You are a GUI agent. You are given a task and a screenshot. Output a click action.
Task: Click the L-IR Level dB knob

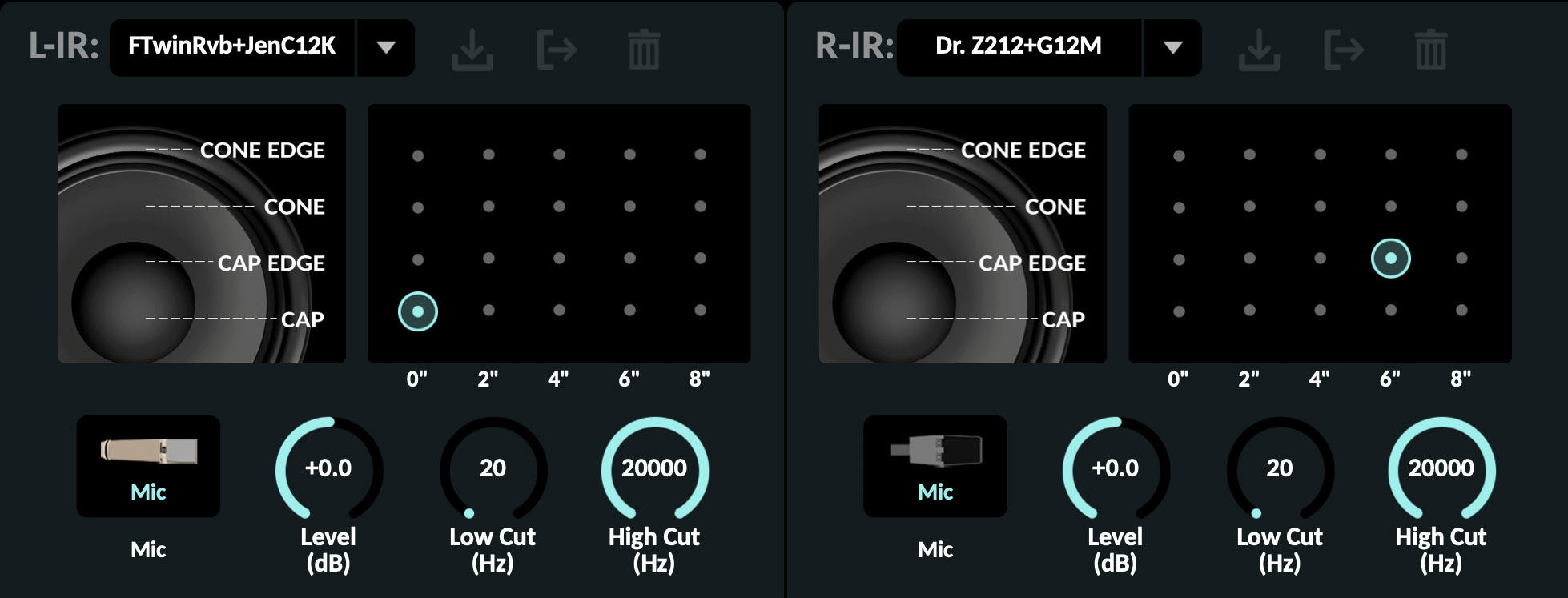328,469
